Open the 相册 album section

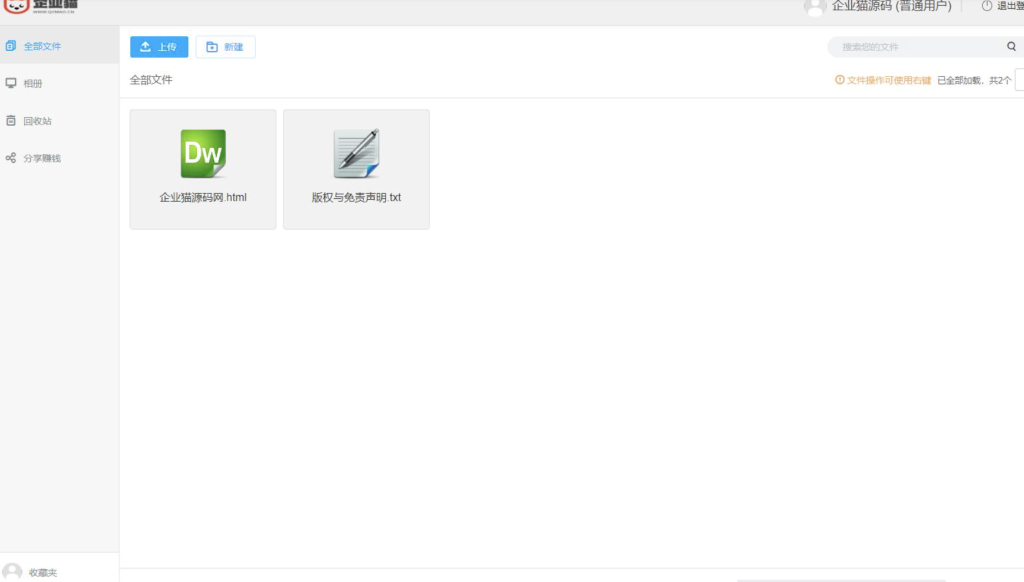33,84
